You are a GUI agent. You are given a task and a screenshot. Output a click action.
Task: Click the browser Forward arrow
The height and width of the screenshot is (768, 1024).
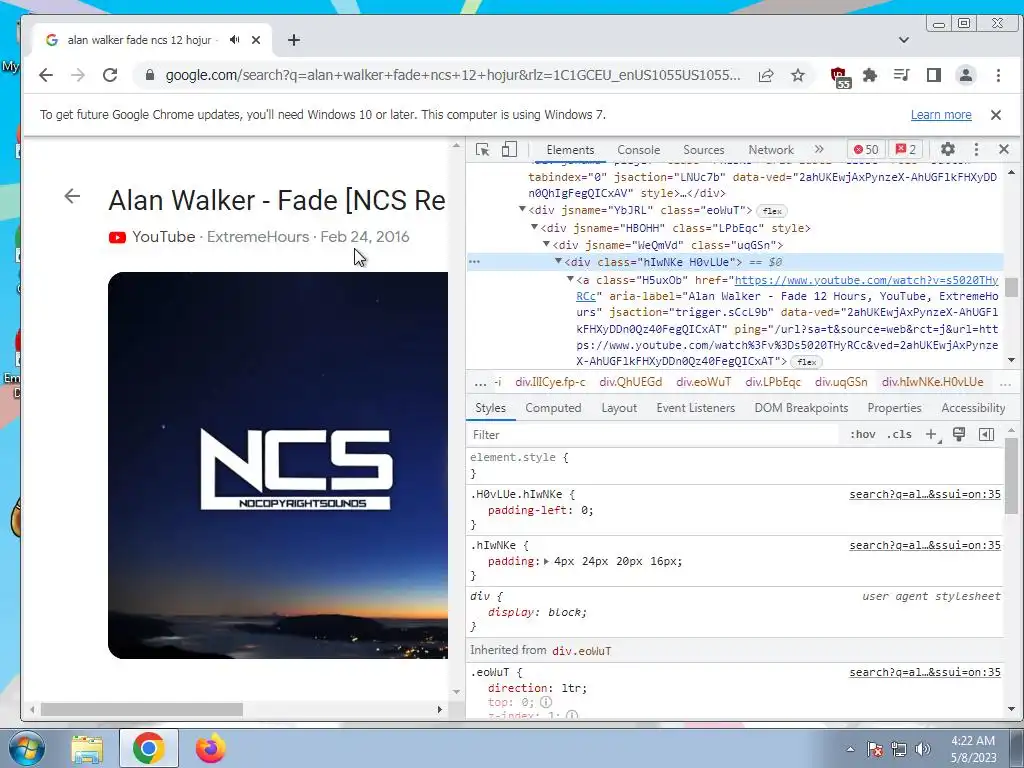78,75
